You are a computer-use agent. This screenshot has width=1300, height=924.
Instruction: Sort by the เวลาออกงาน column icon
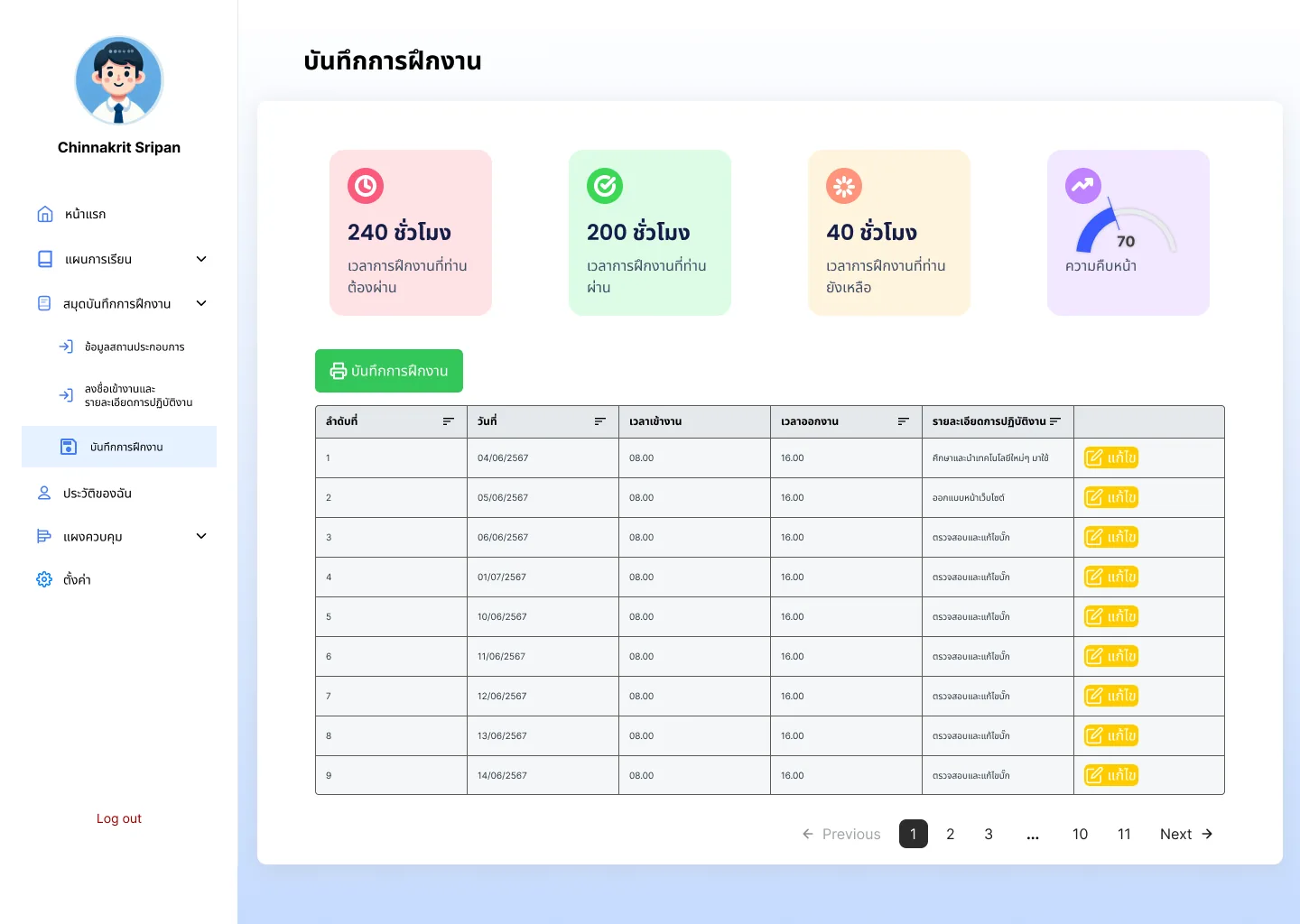click(904, 421)
